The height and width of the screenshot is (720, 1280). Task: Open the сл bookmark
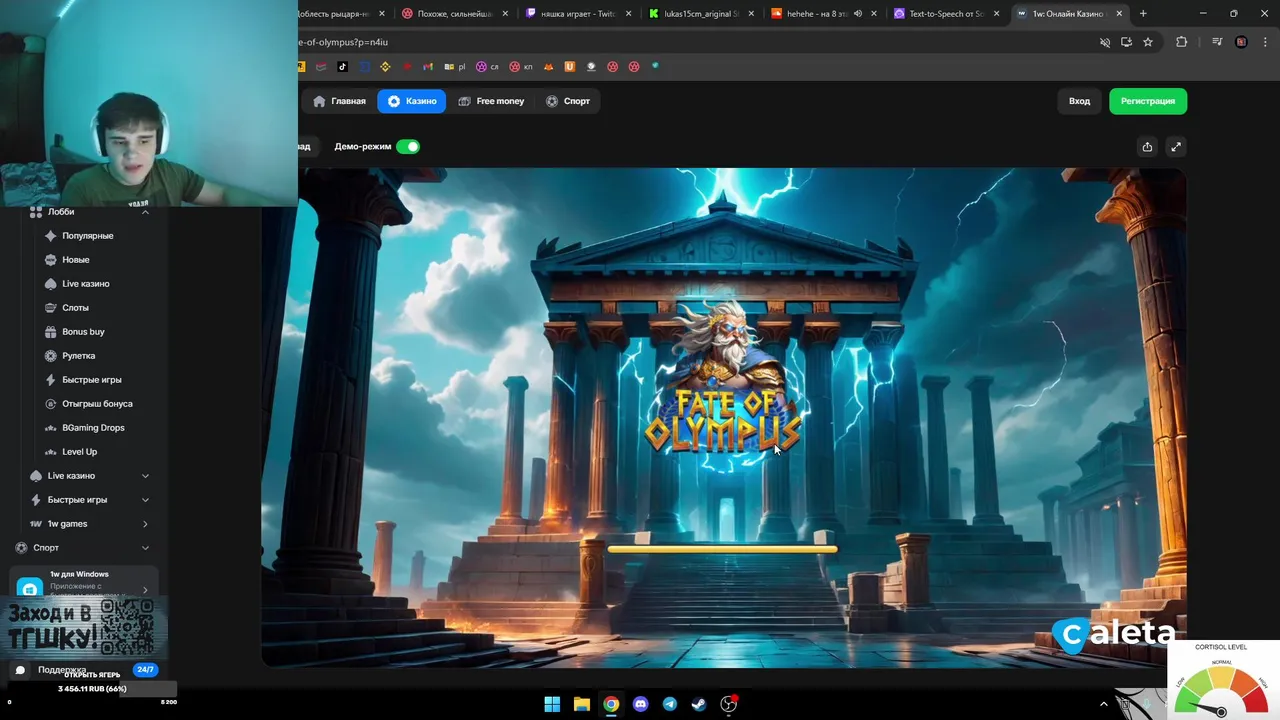(x=487, y=67)
